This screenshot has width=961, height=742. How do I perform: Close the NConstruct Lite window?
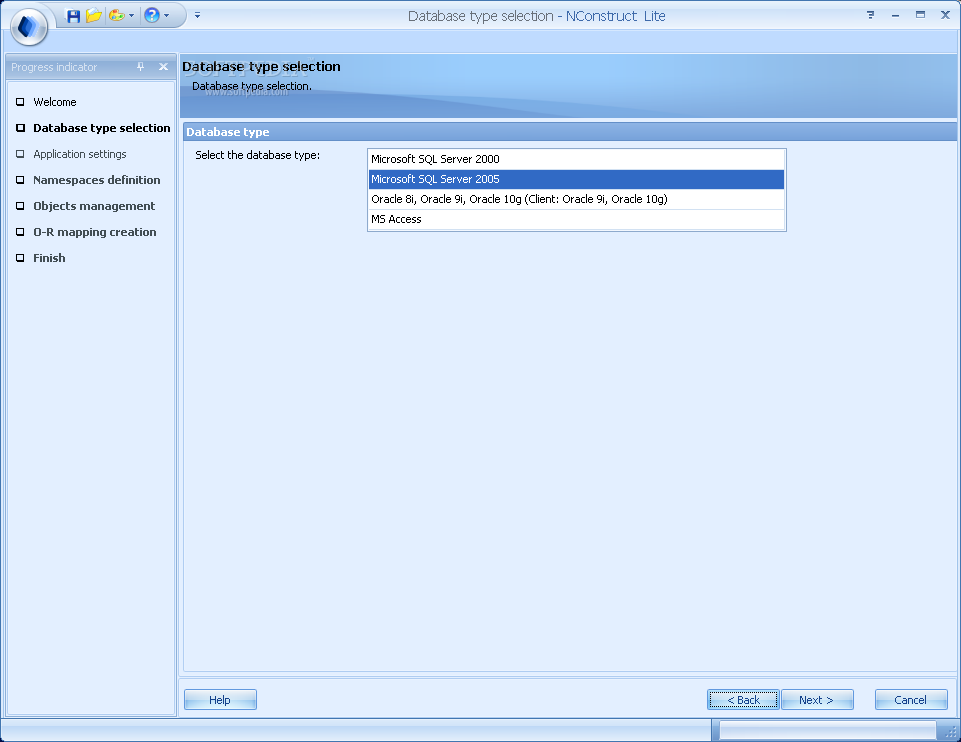pyautogui.click(x=945, y=15)
